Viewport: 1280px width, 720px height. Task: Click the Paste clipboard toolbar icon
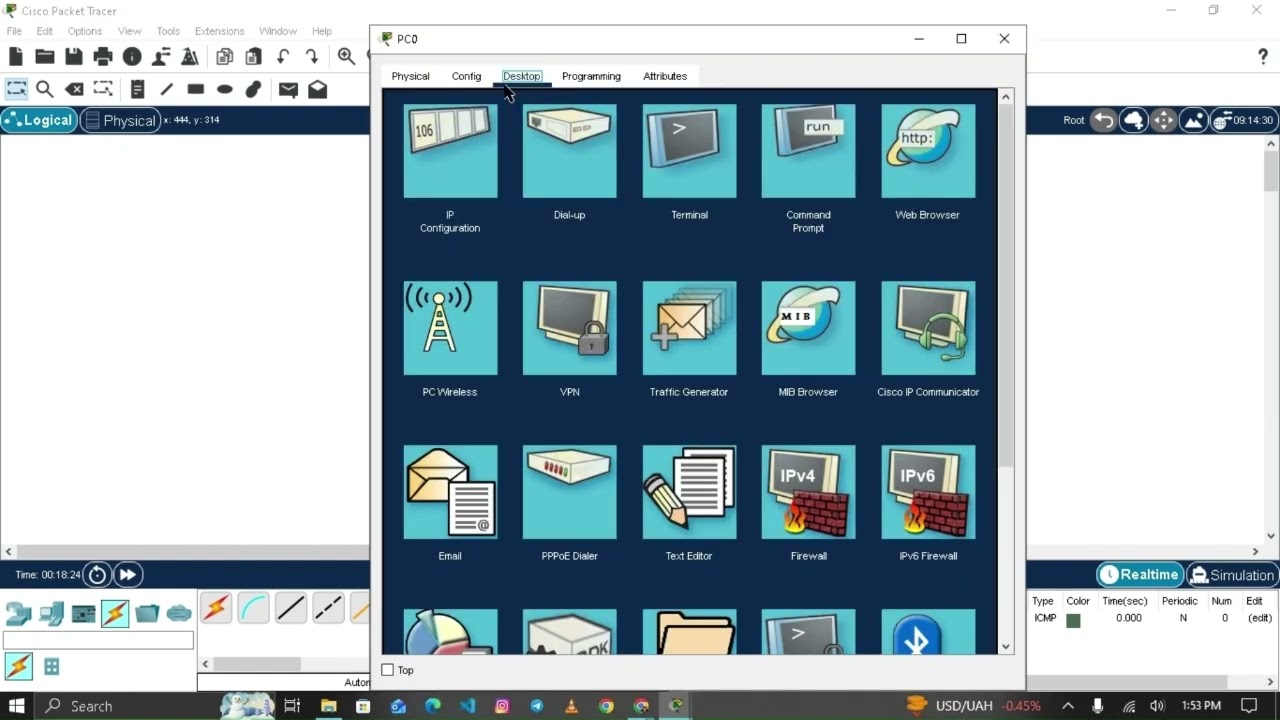click(254, 57)
